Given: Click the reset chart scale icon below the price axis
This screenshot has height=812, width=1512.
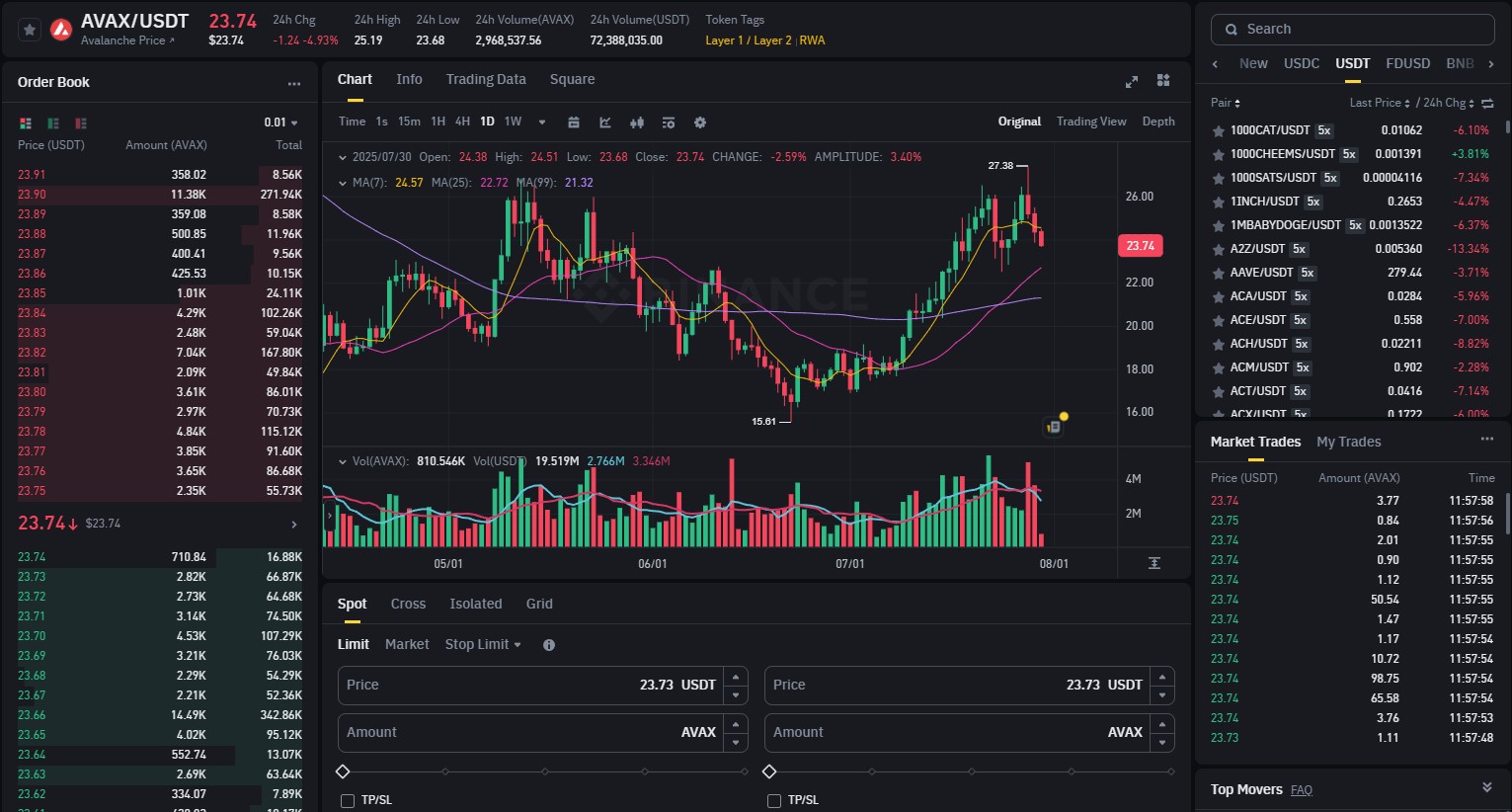Looking at the screenshot, I should tap(1154, 563).
